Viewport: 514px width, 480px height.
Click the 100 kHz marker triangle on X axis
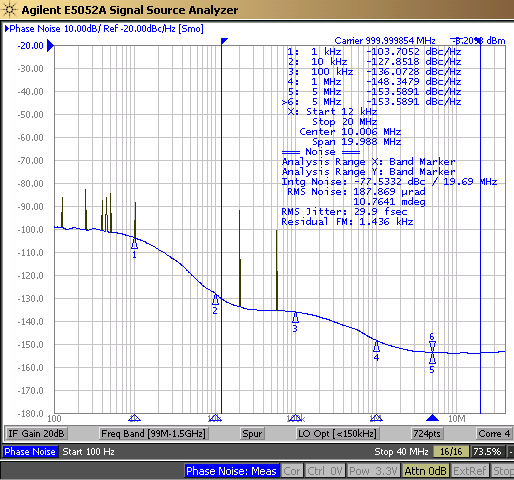[x=295, y=418]
